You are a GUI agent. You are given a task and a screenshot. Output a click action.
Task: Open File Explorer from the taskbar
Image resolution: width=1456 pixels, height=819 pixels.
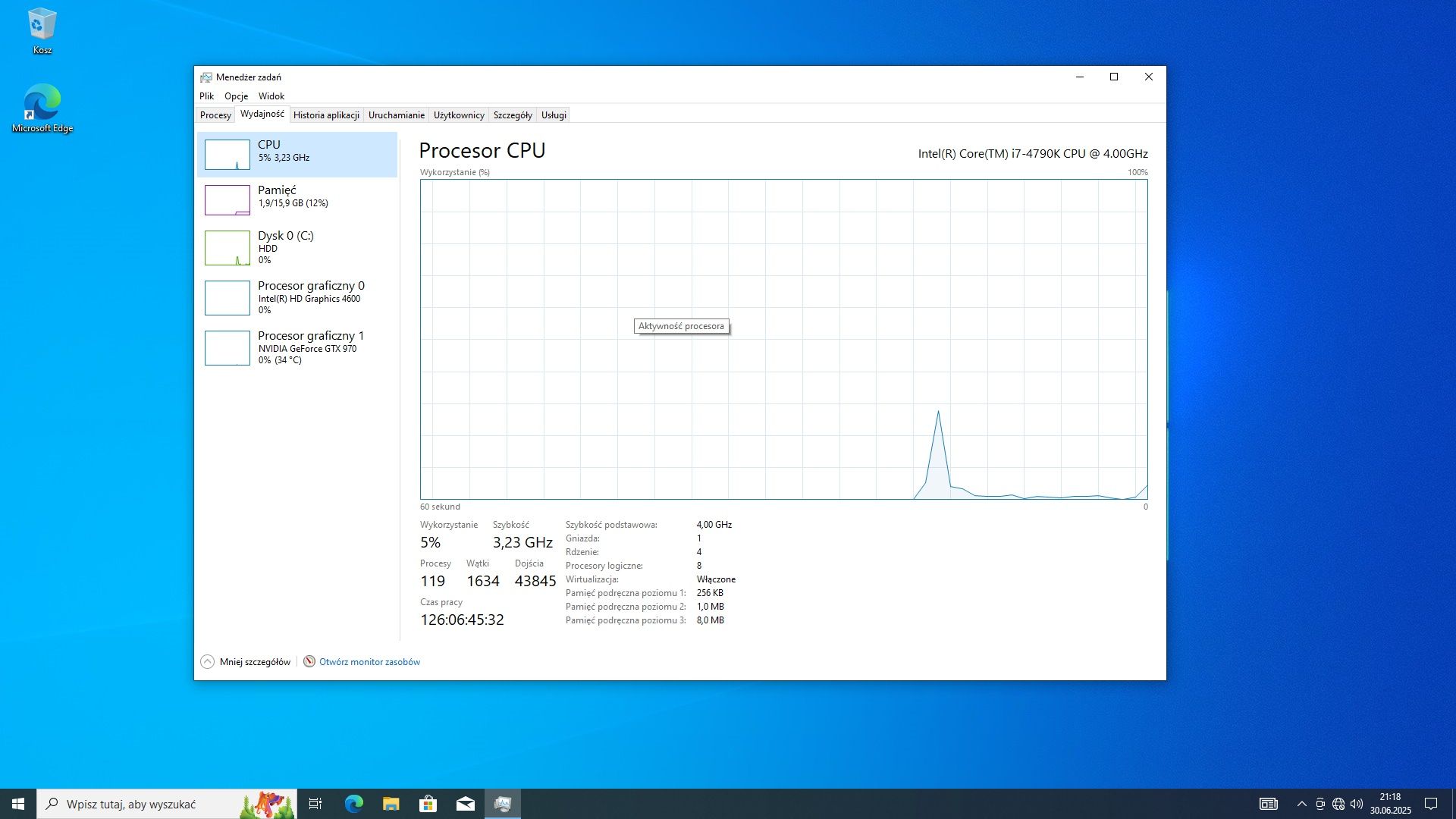[x=391, y=804]
